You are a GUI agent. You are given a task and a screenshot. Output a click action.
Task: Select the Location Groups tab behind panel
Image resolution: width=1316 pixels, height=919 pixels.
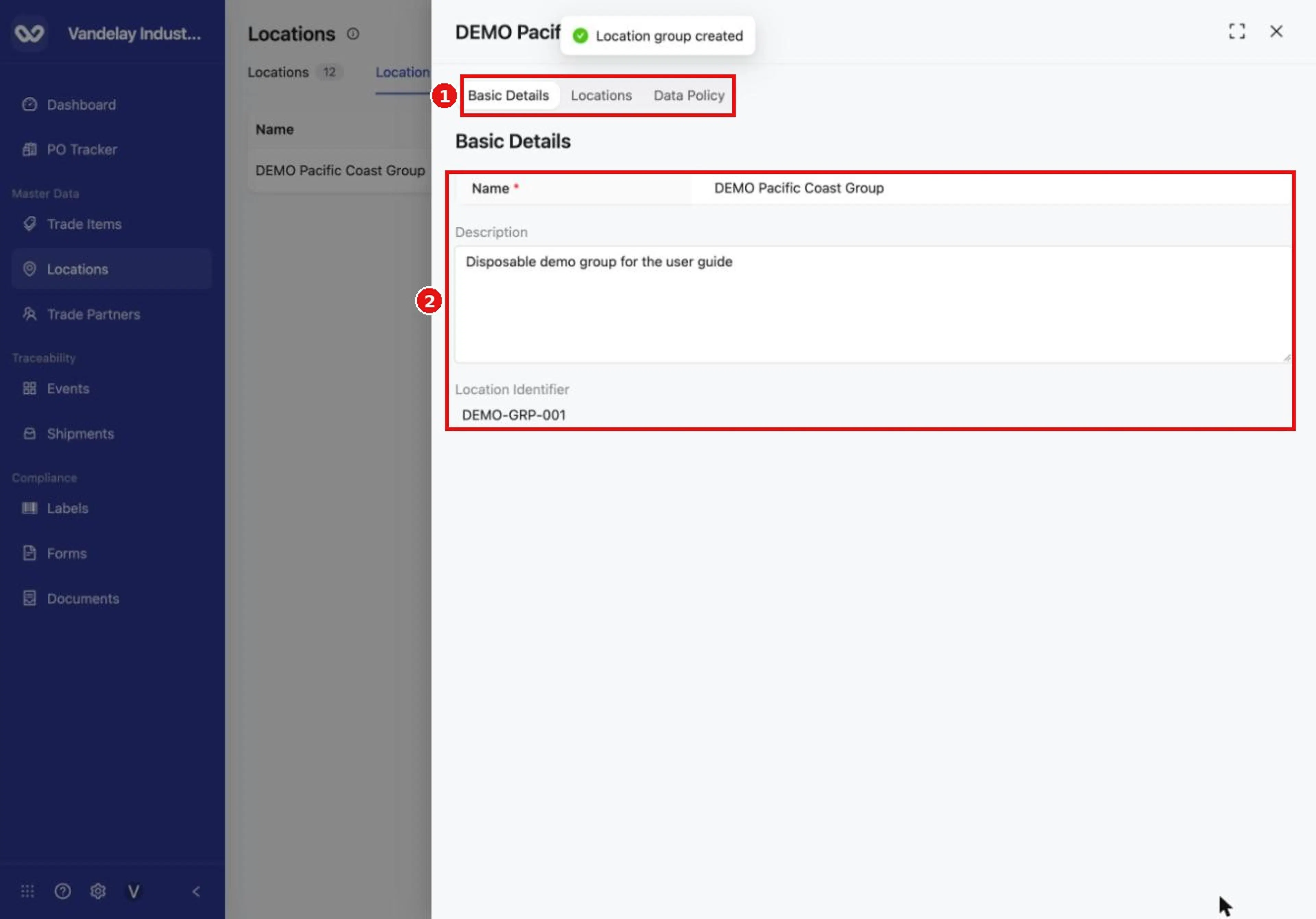tap(402, 73)
